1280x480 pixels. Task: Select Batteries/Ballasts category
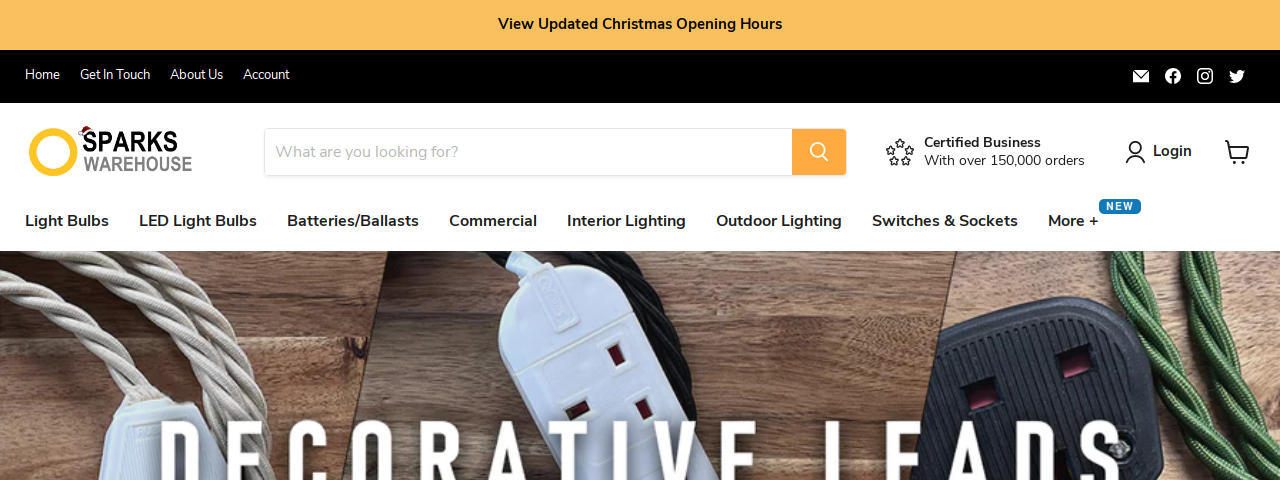point(353,221)
